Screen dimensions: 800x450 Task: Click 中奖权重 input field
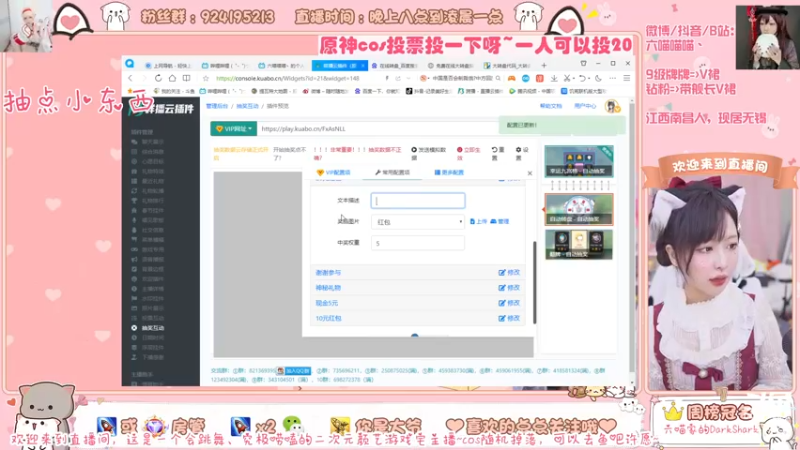pos(418,243)
